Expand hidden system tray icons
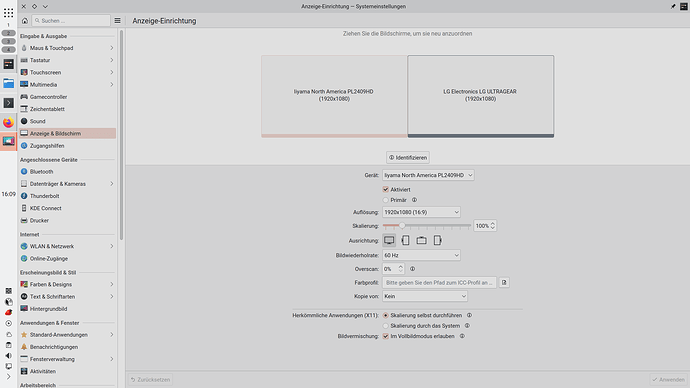 tap(8, 377)
